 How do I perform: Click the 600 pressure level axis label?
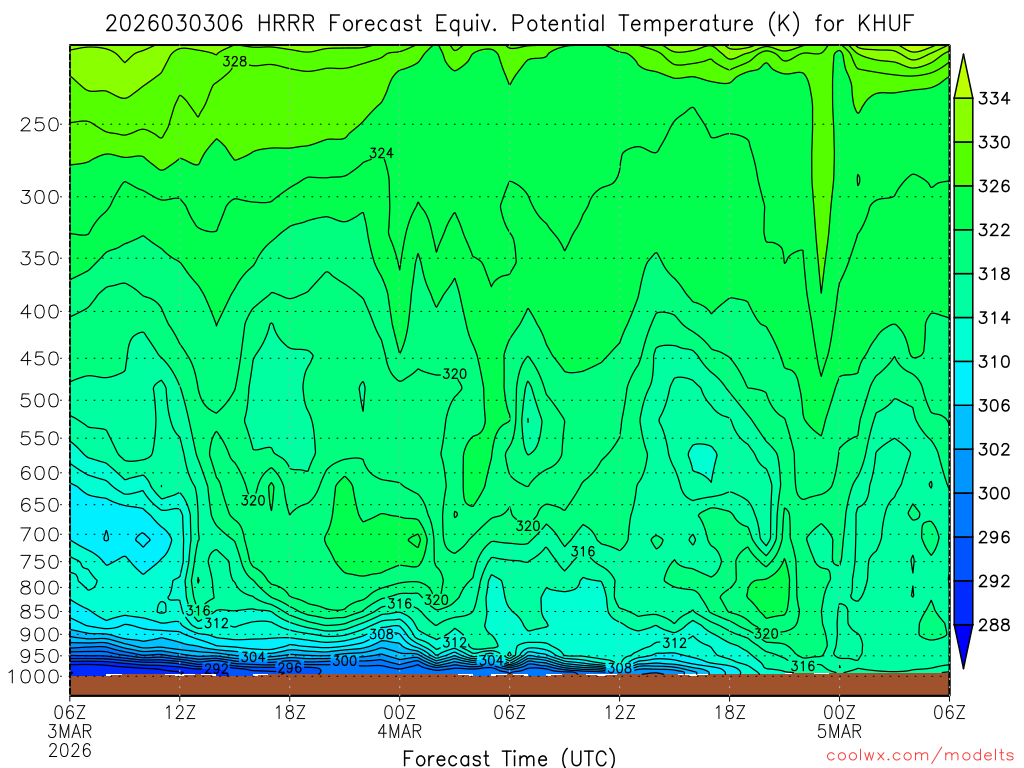click(x=40, y=473)
